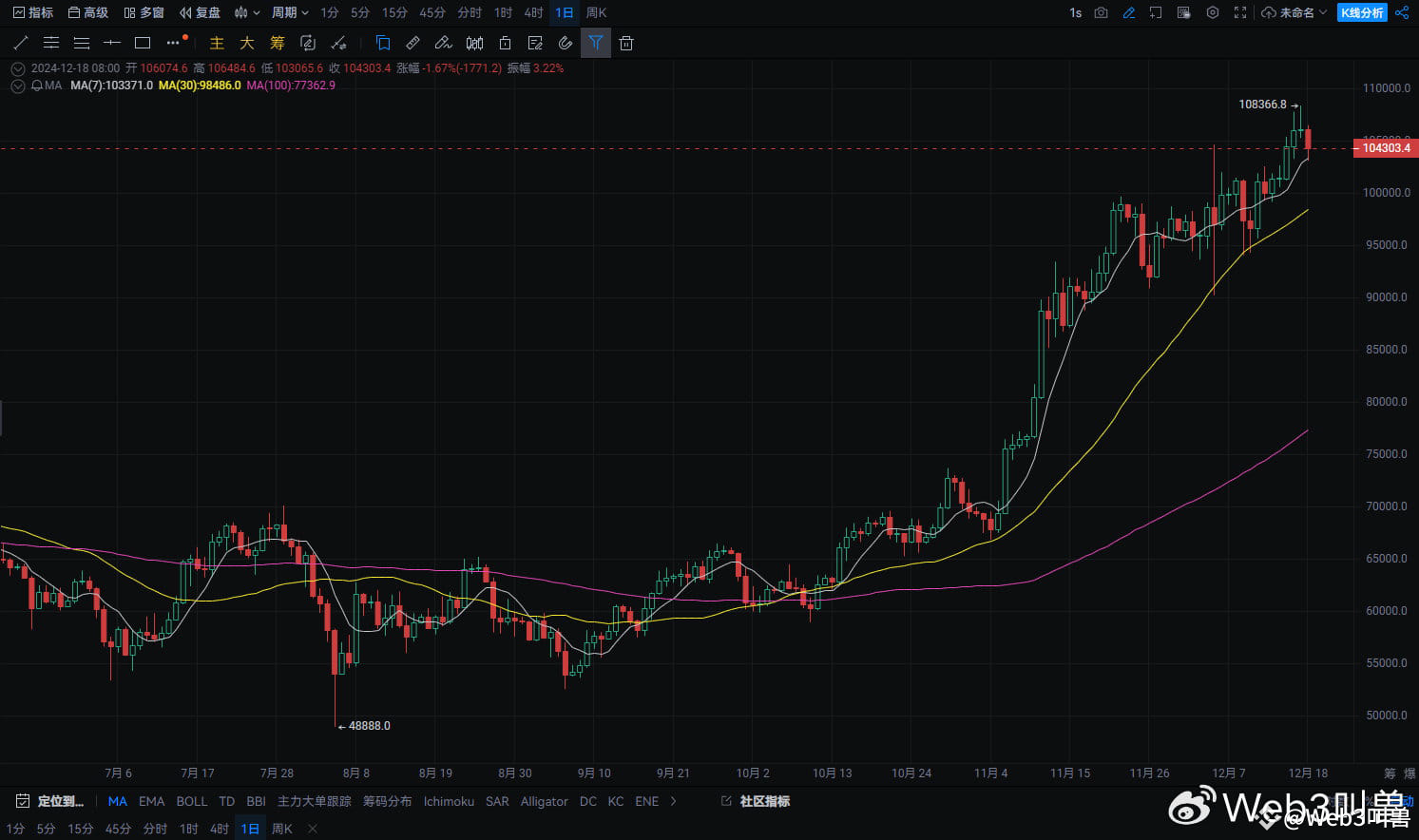This screenshot has height=840, width=1419.
Task: Click the 筹 chip distribution icon
Action: coord(278,43)
